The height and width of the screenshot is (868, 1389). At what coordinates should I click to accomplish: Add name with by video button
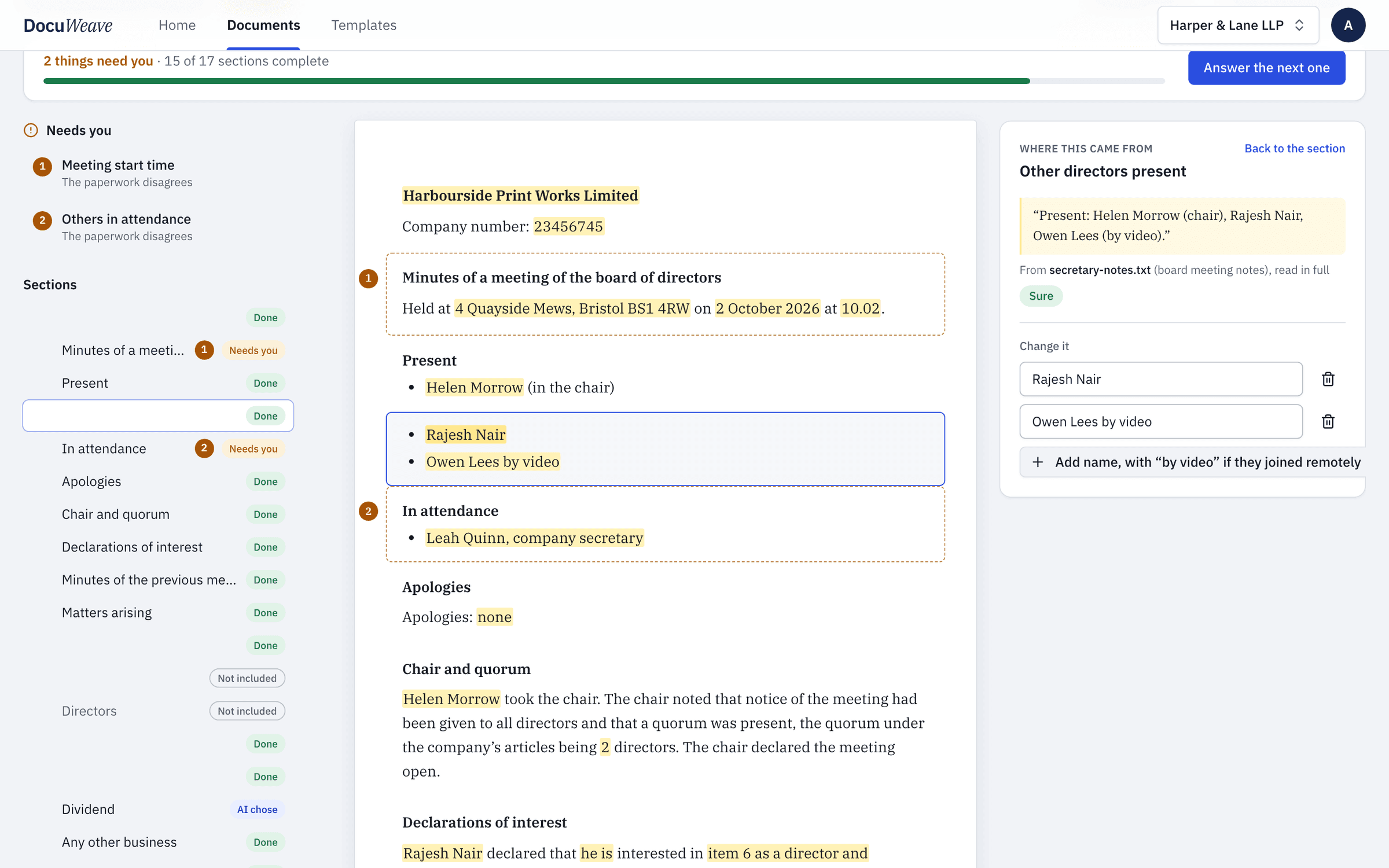1193,462
